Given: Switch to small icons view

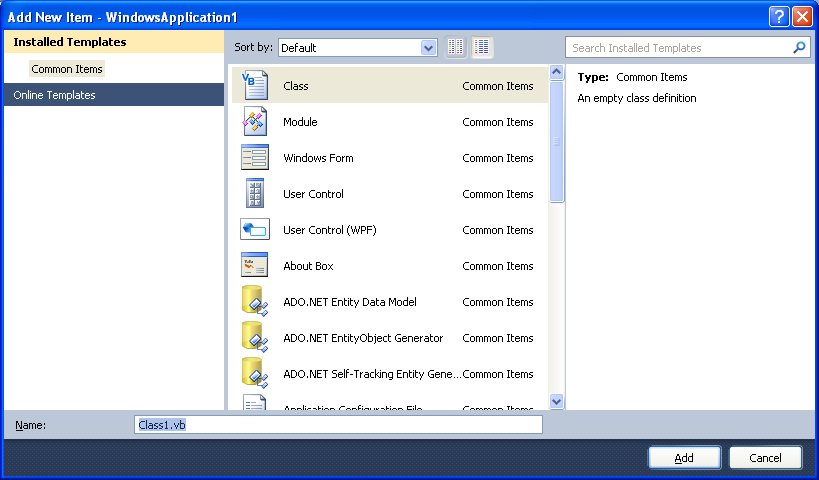Looking at the screenshot, I should point(455,48).
